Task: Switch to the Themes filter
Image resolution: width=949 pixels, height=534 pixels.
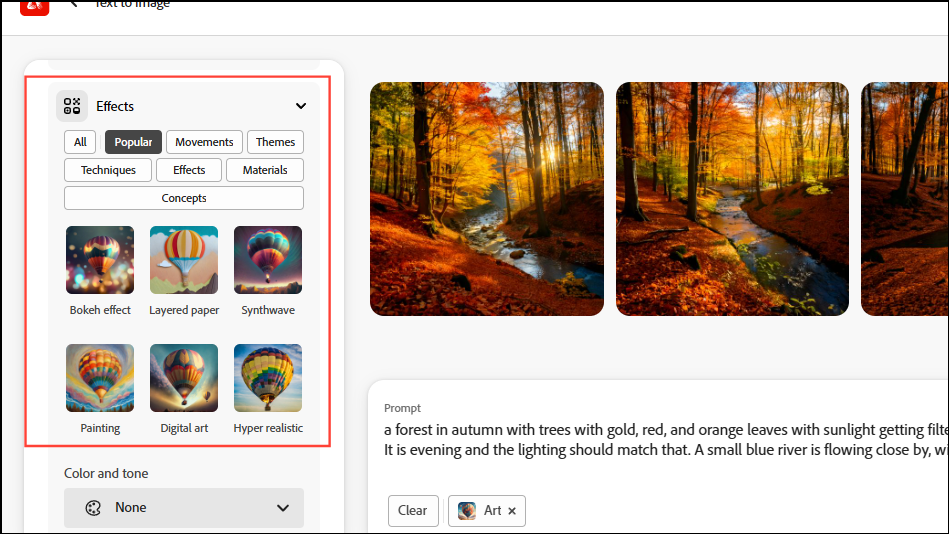Action: [x=275, y=142]
